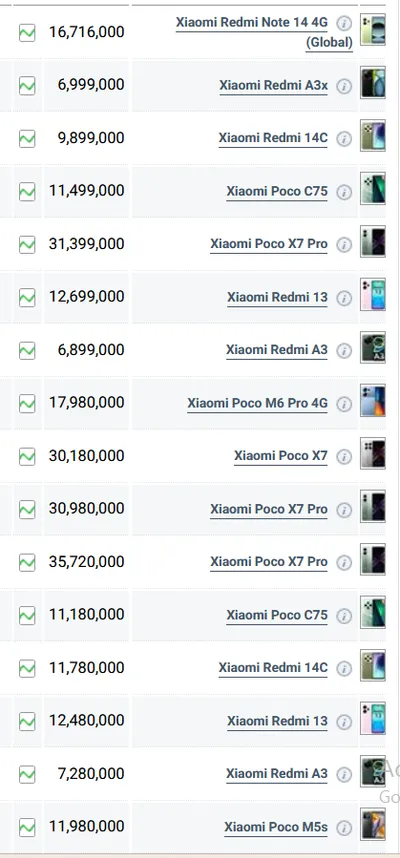Open Xiaomi Poco C75 link priced 11,499,000
The height and width of the screenshot is (858, 400).
pos(277,192)
